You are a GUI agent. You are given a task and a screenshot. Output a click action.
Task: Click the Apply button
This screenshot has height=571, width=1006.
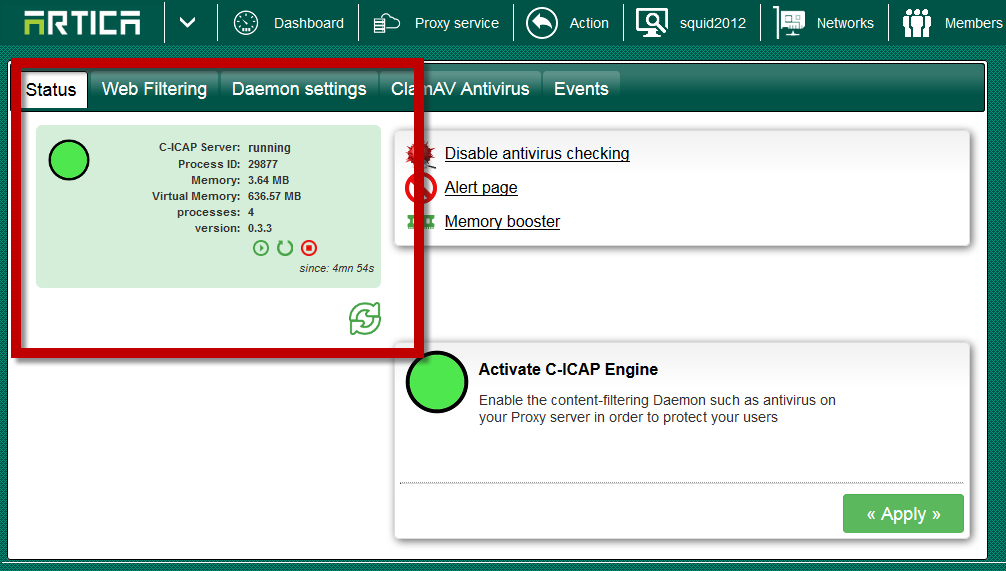pos(903,513)
